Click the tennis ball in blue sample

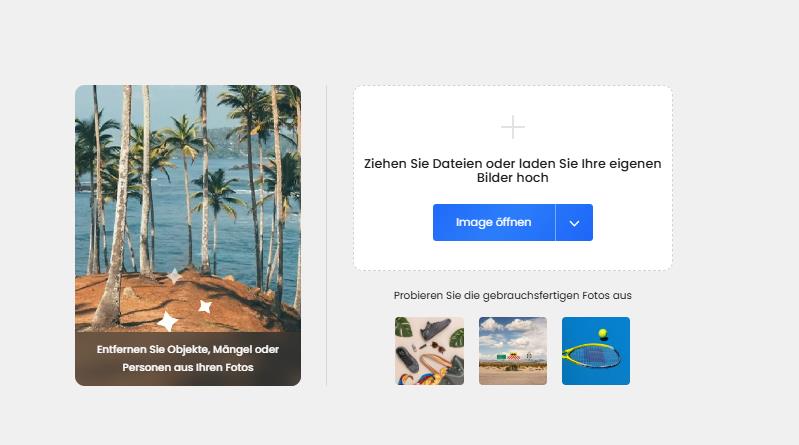coord(603,333)
